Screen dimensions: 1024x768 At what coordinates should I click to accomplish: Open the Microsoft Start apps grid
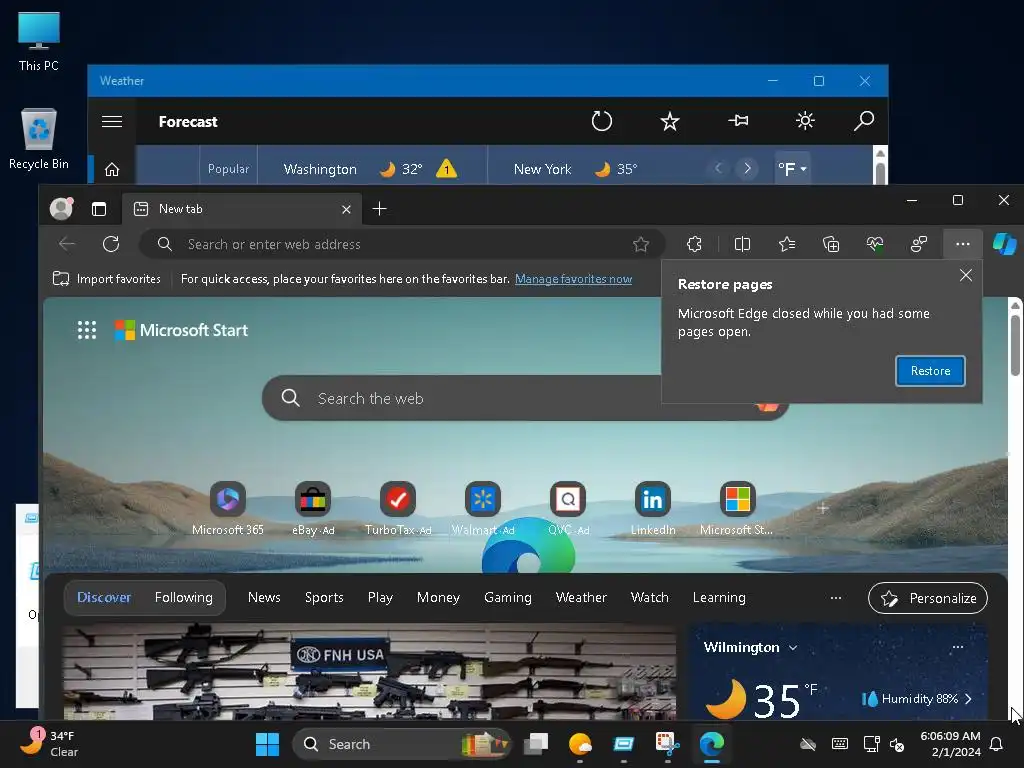pos(87,330)
